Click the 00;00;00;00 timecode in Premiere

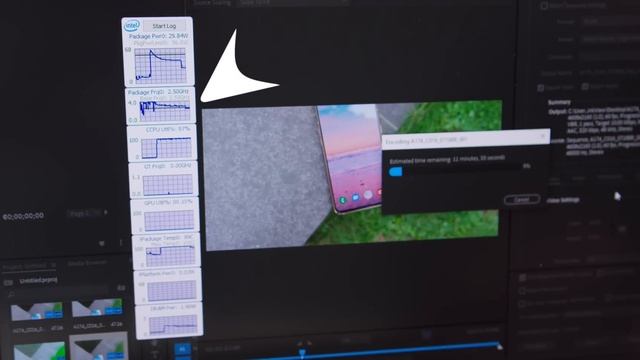tap(23, 216)
